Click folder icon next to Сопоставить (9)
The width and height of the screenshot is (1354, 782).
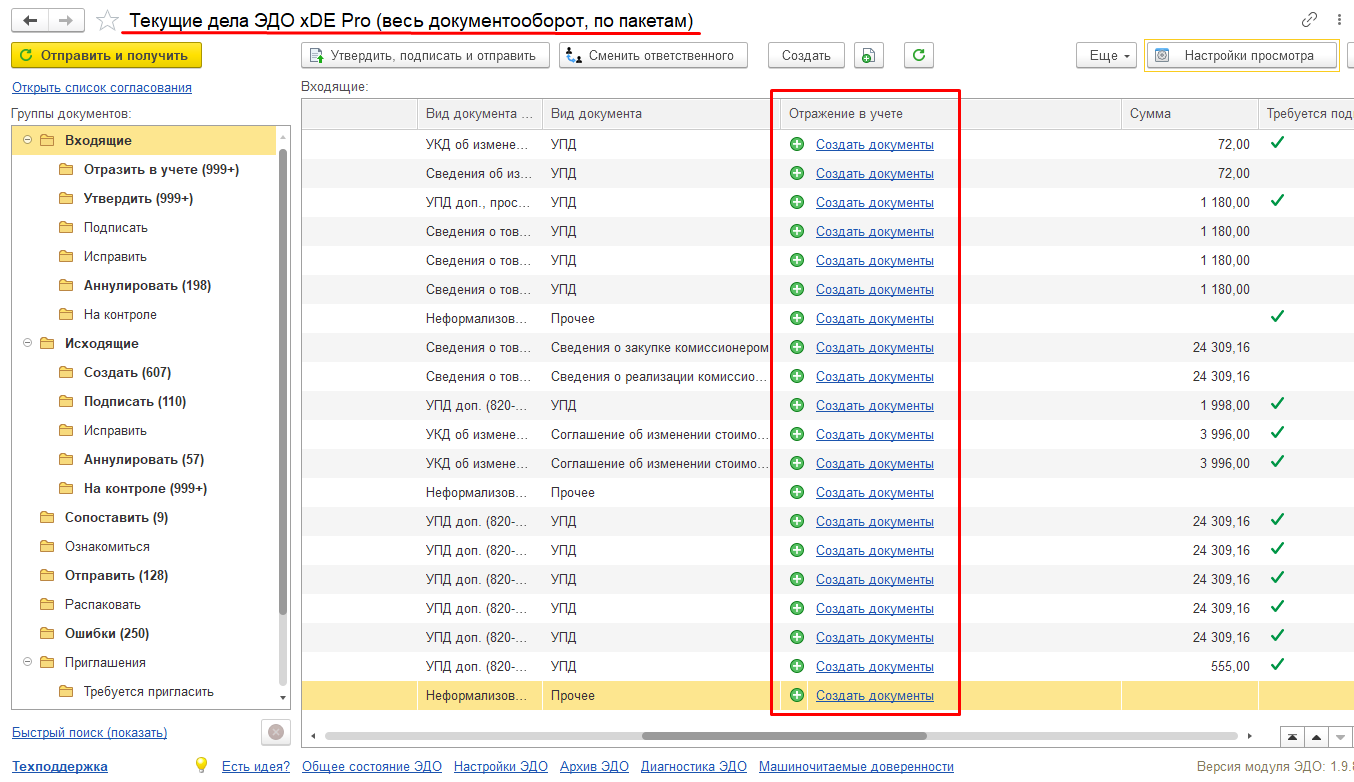[x=47, y=518]
